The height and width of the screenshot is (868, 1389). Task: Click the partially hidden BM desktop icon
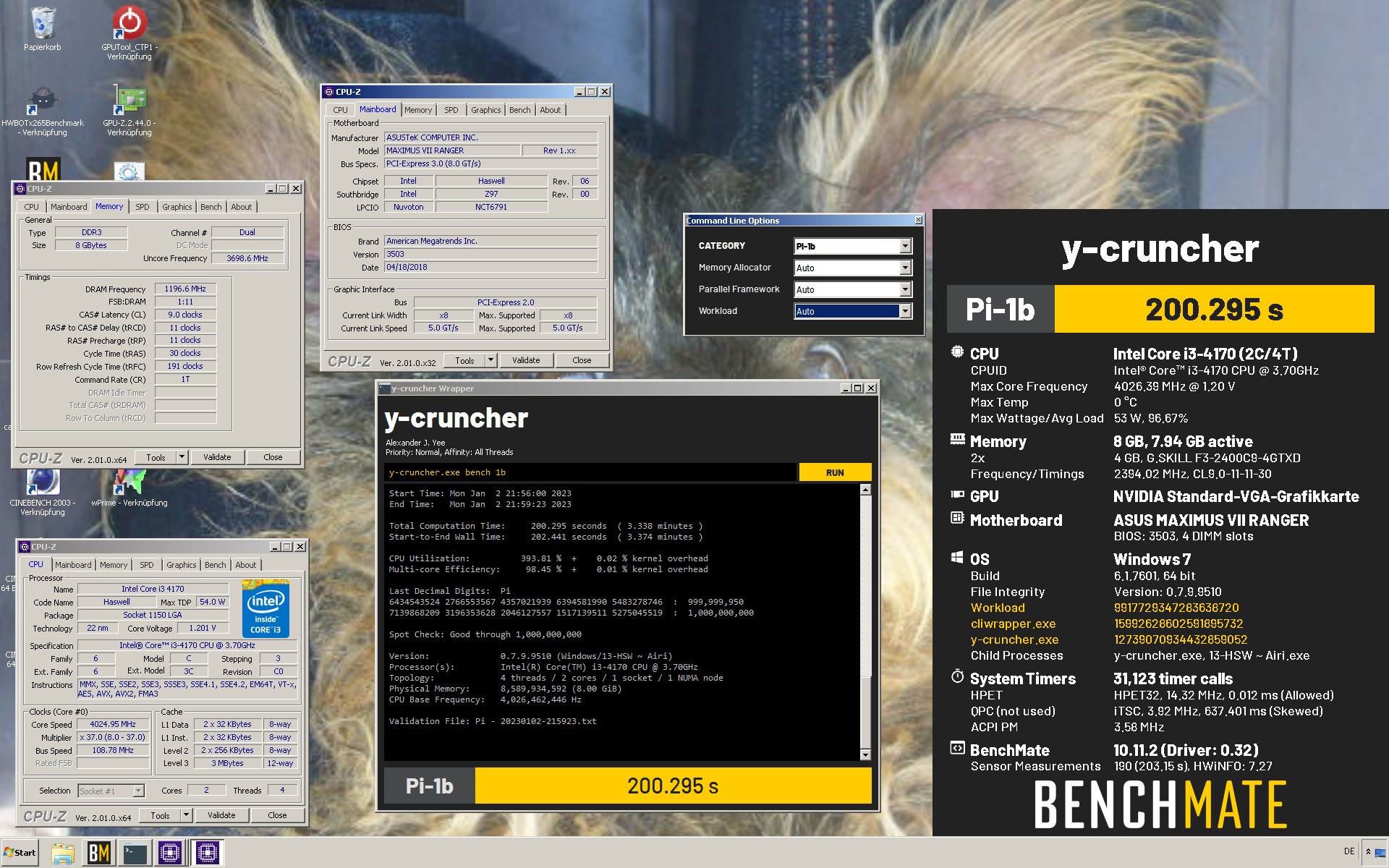43,170
